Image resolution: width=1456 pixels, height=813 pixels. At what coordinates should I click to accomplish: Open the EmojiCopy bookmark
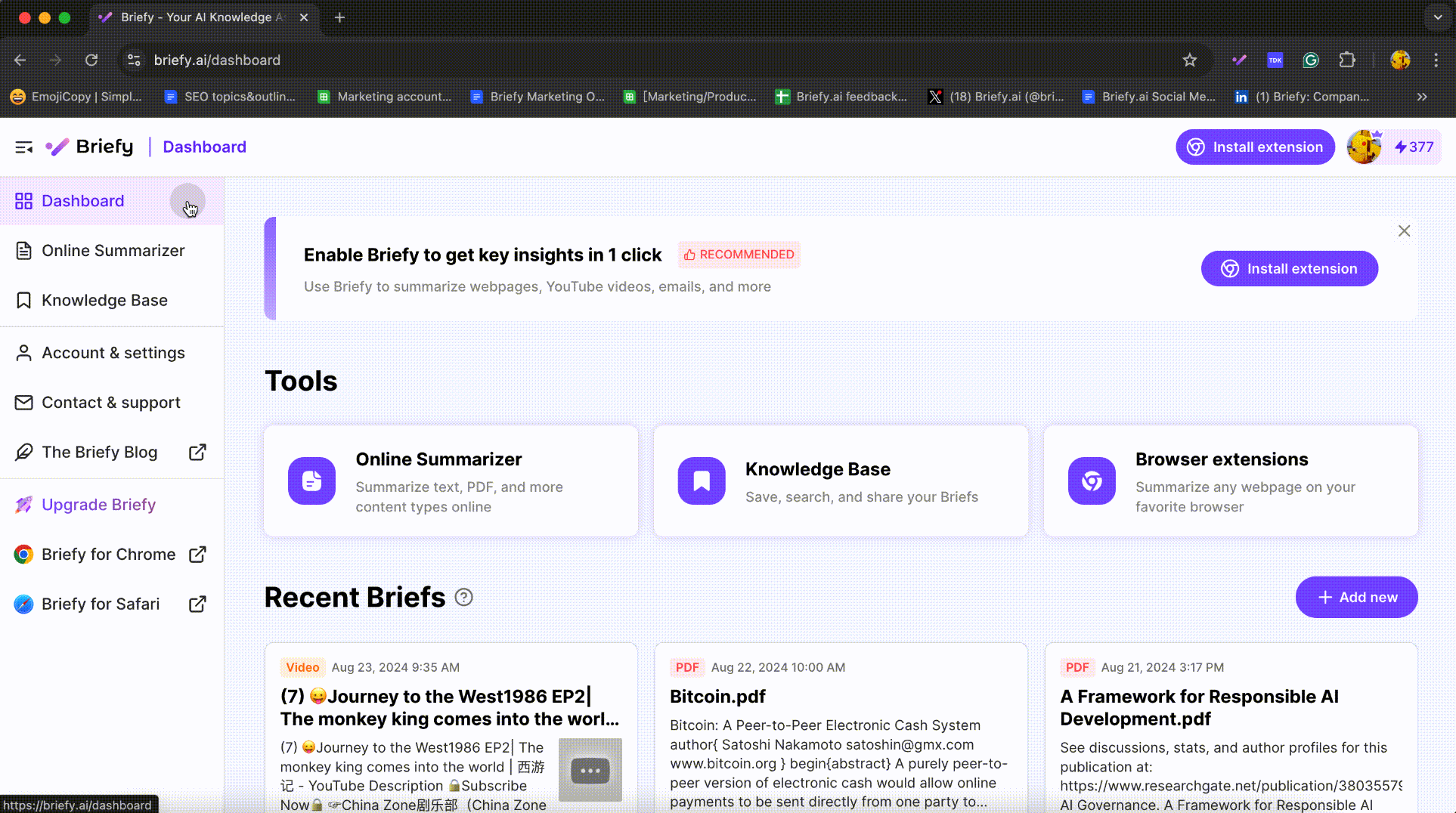click(x=76, y=97)
